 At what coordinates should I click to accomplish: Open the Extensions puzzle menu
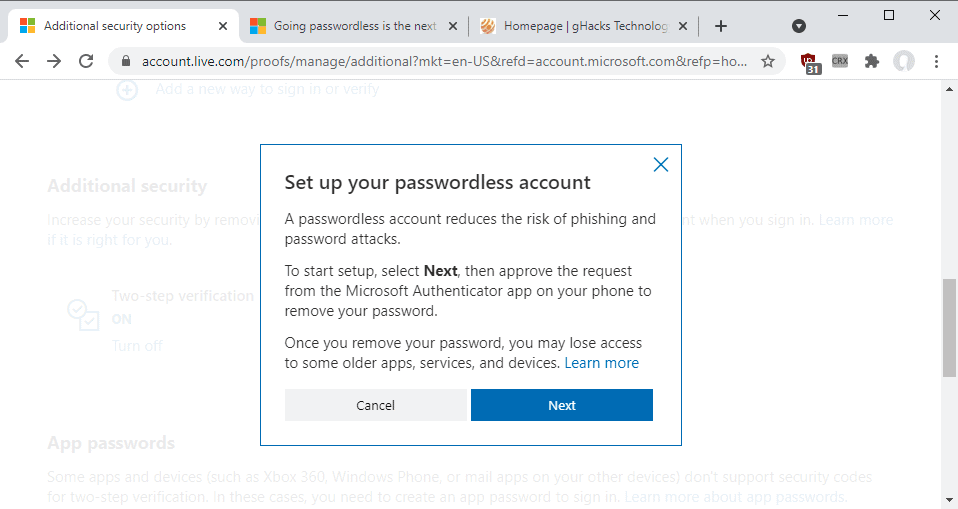coord(872,62)
